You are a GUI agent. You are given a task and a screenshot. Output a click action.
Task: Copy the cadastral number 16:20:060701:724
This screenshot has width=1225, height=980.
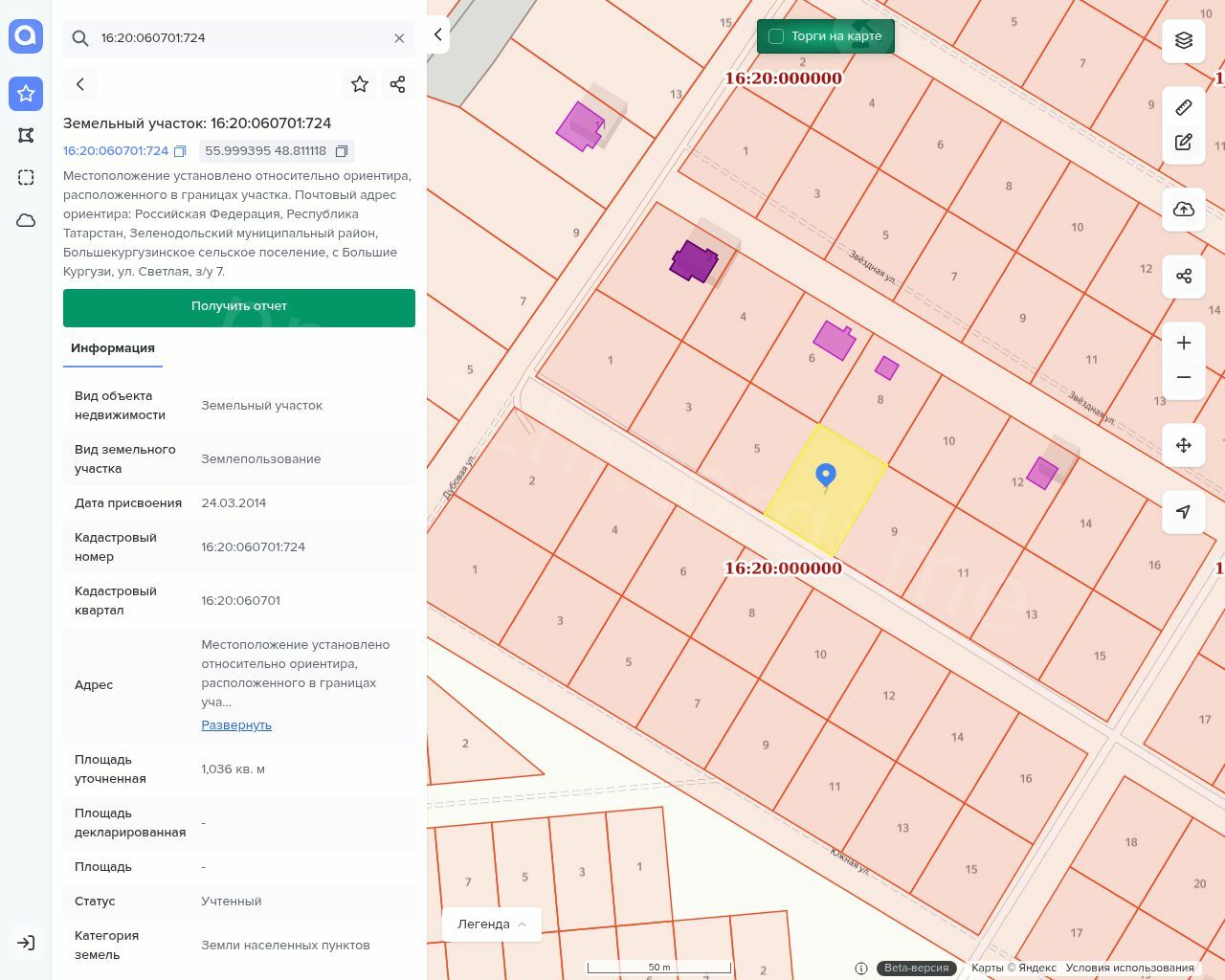pos(180,151)
